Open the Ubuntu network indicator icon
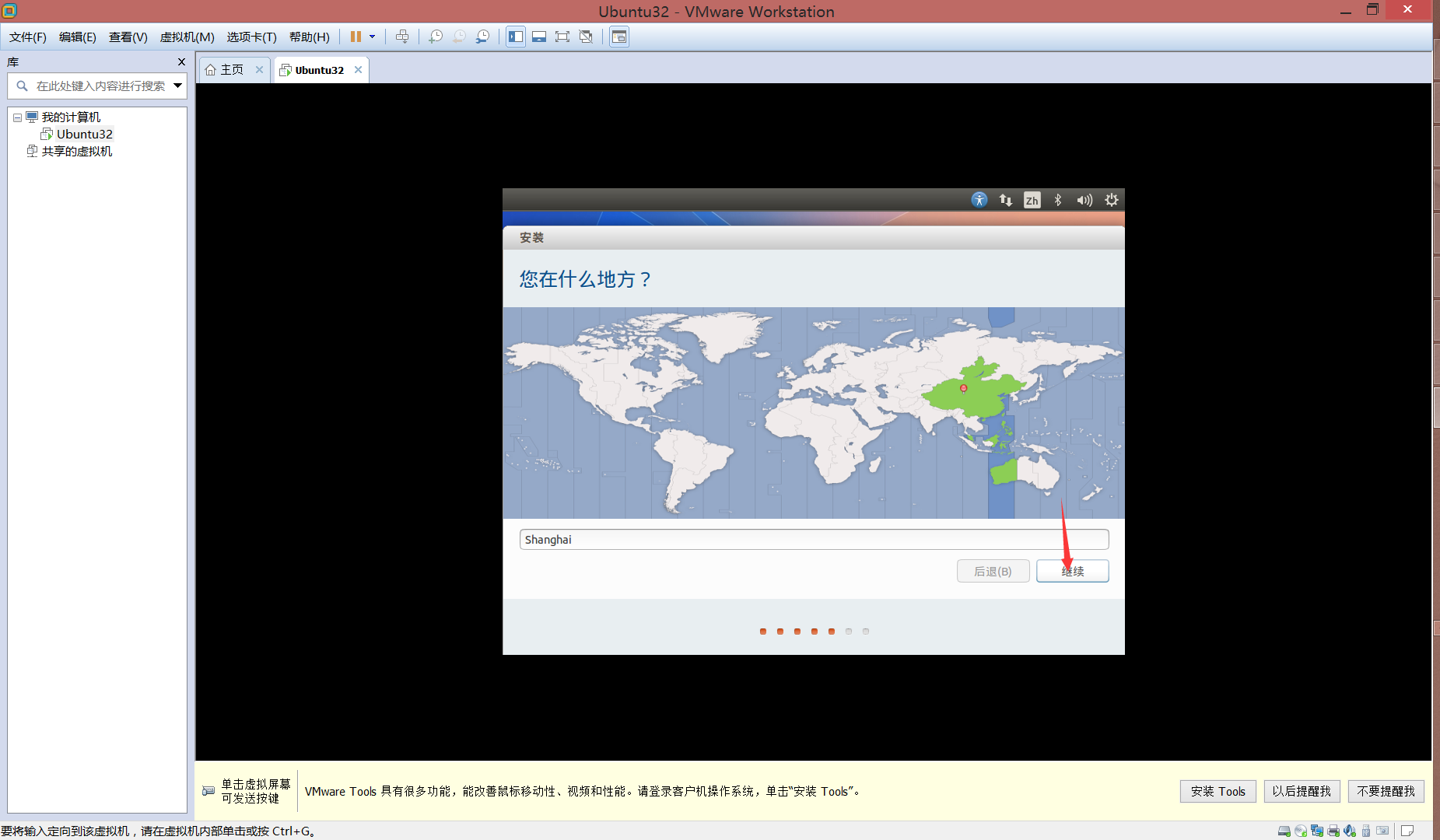Screen dimensions: 1440x840 [x=1006, y=200]
